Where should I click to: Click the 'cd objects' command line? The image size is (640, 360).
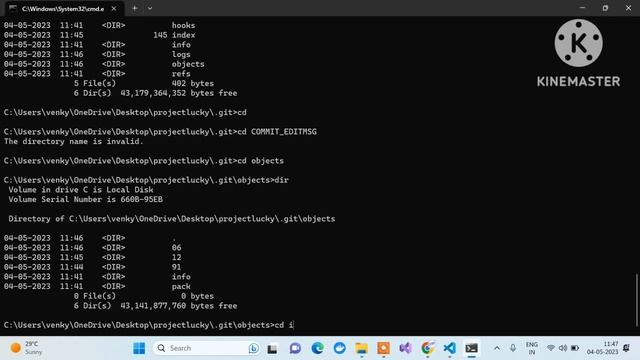tap(144, 161)
